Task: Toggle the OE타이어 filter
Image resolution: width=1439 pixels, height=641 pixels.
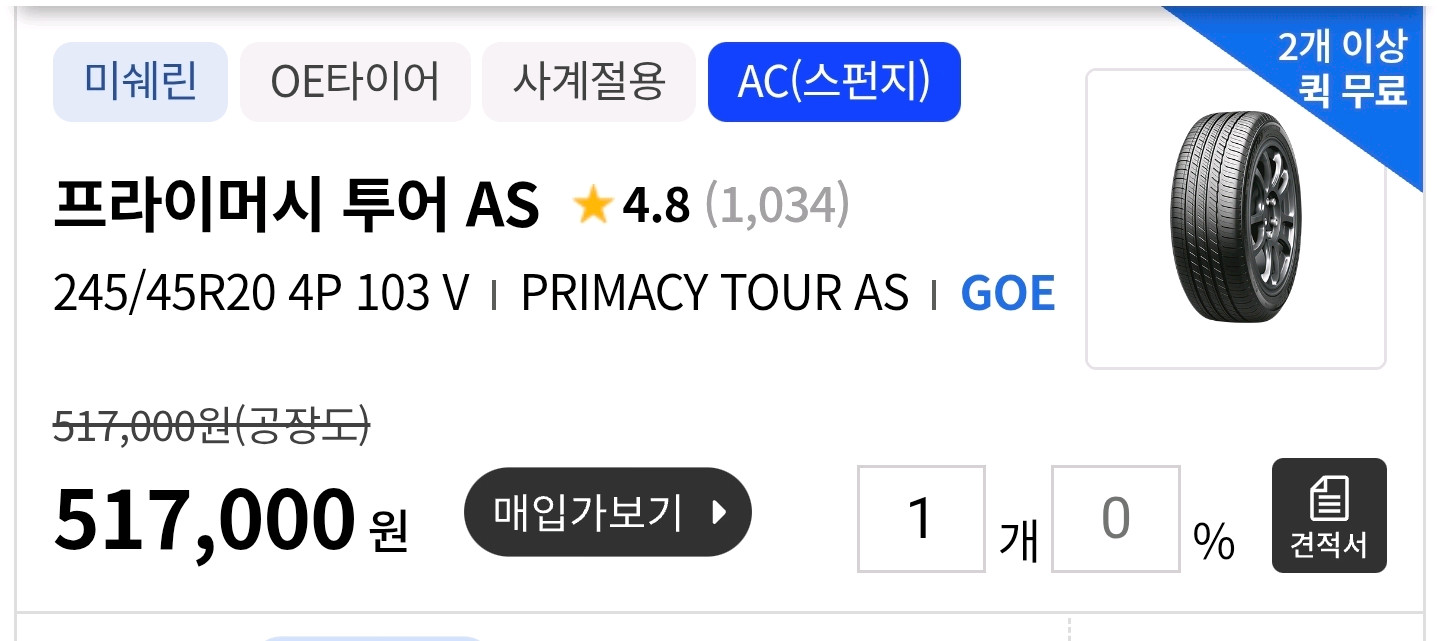Action: [x=355, y=83]
